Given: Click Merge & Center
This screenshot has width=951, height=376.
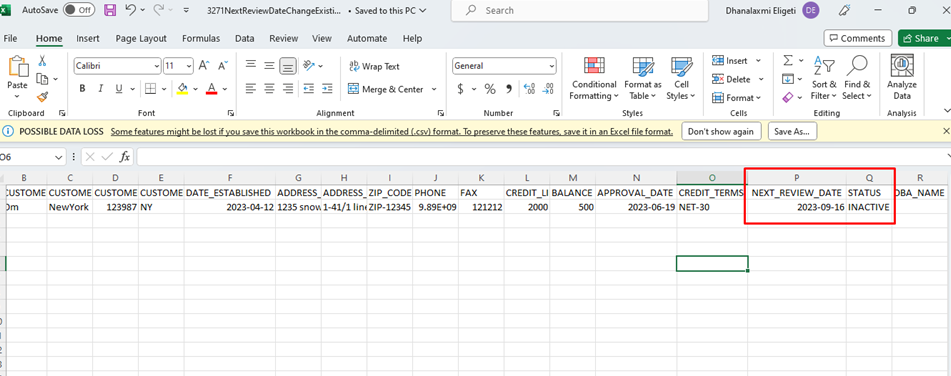Looking at the screenshot, I should pyautogui.click(x=386, y=89).
